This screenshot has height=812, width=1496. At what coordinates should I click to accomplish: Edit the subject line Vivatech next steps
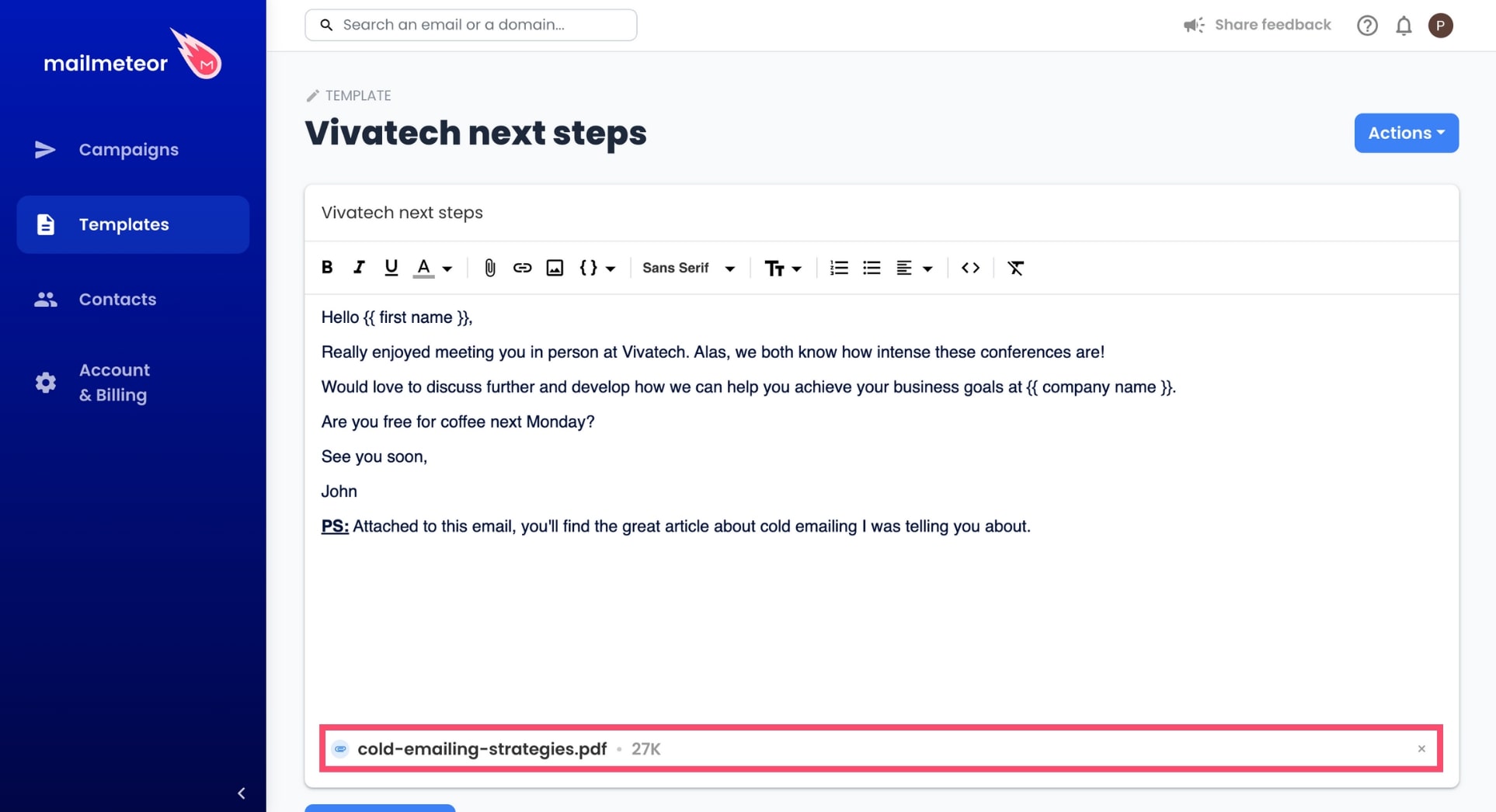[x=882, y=213]
